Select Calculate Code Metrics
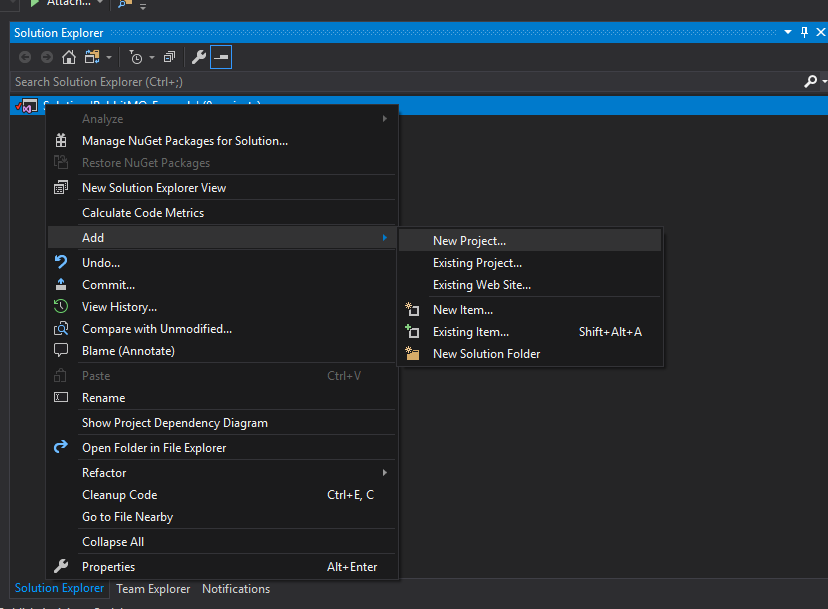Viewport: 828px width, 609px height. click(146, 212)
